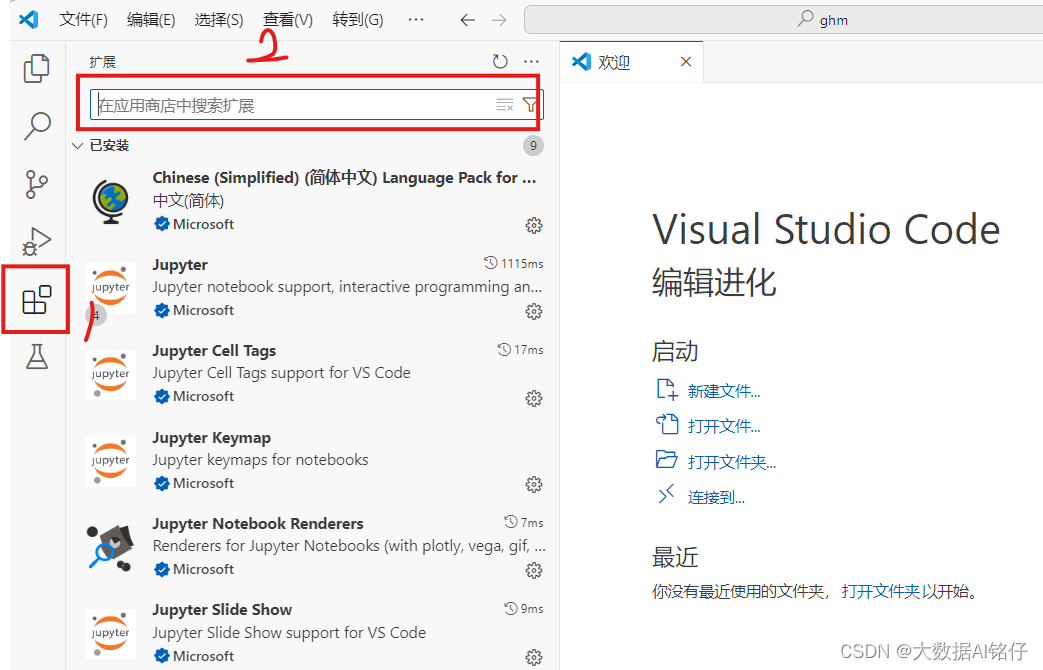Open the Jupyter Notebook Renderers title
1043x670 pixels.
point(257,524)
